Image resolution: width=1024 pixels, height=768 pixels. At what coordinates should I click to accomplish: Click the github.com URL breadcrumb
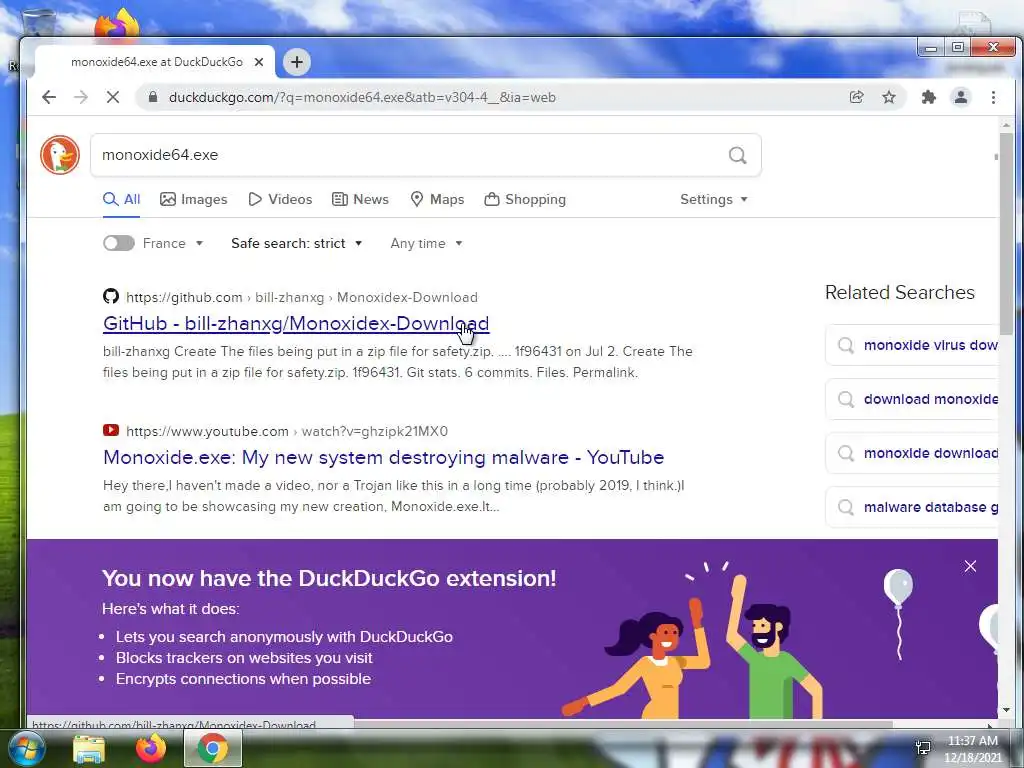pos(302,297)
